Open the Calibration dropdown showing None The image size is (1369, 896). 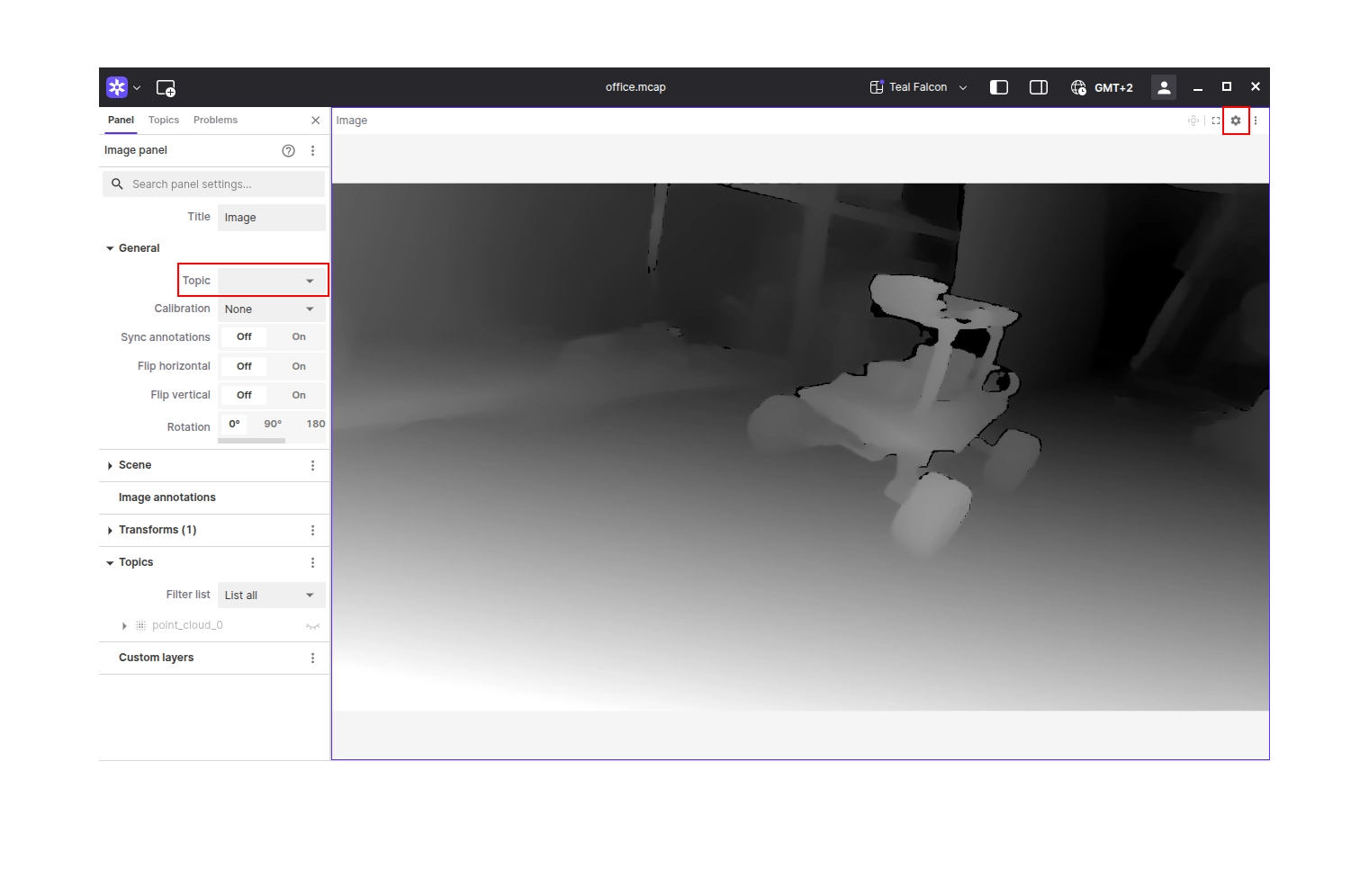tap(269, 309)
